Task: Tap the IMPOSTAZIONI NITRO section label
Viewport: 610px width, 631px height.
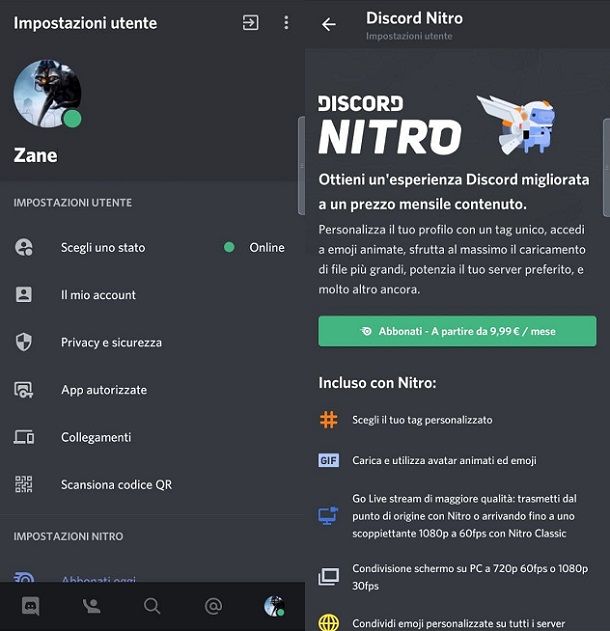Action: point(68,536)
